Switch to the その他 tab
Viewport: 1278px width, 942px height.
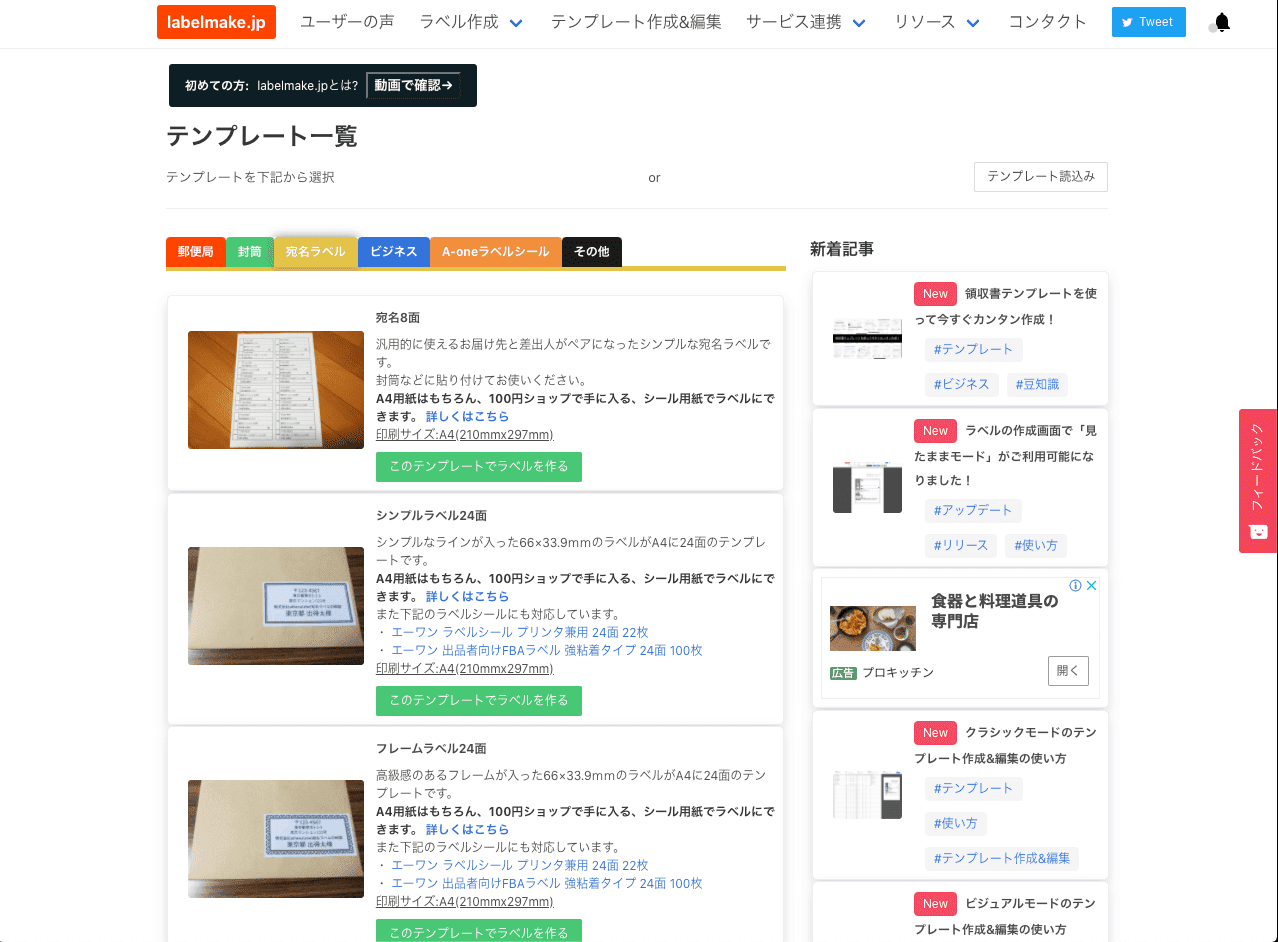tap(591, 252)
